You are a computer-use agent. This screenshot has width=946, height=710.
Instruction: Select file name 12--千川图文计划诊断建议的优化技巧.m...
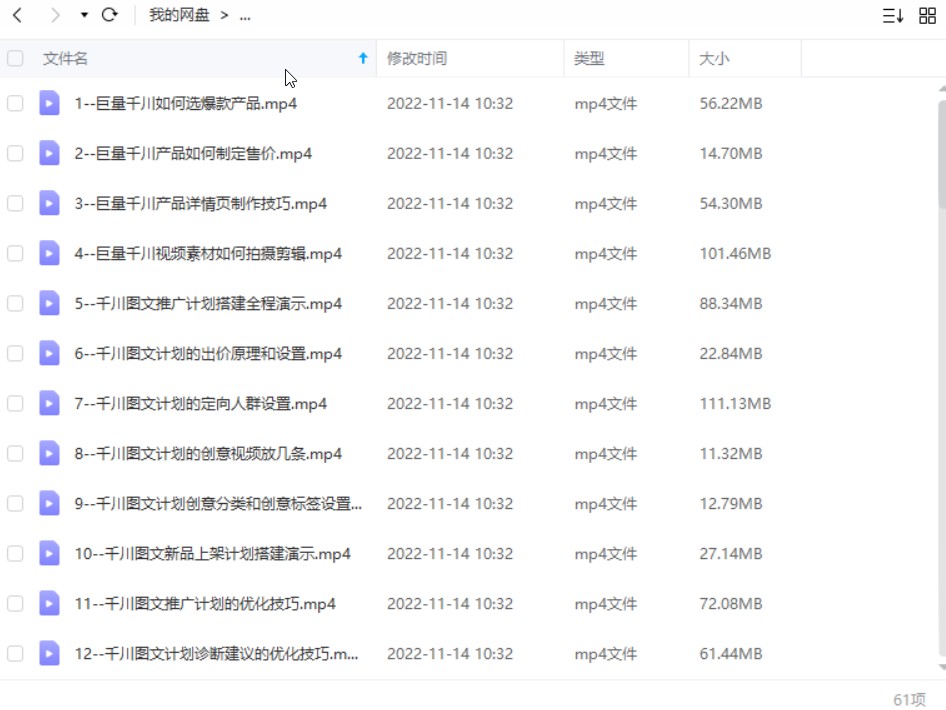(216, 655)
